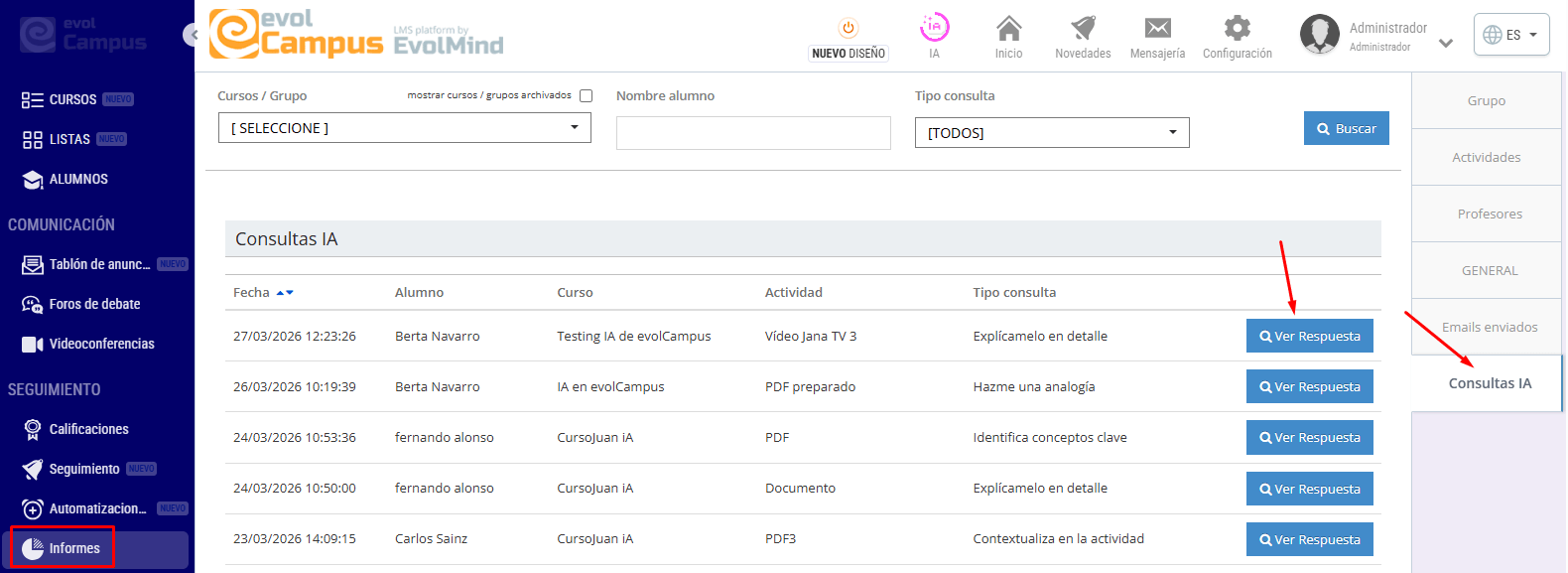Open Foros de debate icon

click(x=33, y=305)
